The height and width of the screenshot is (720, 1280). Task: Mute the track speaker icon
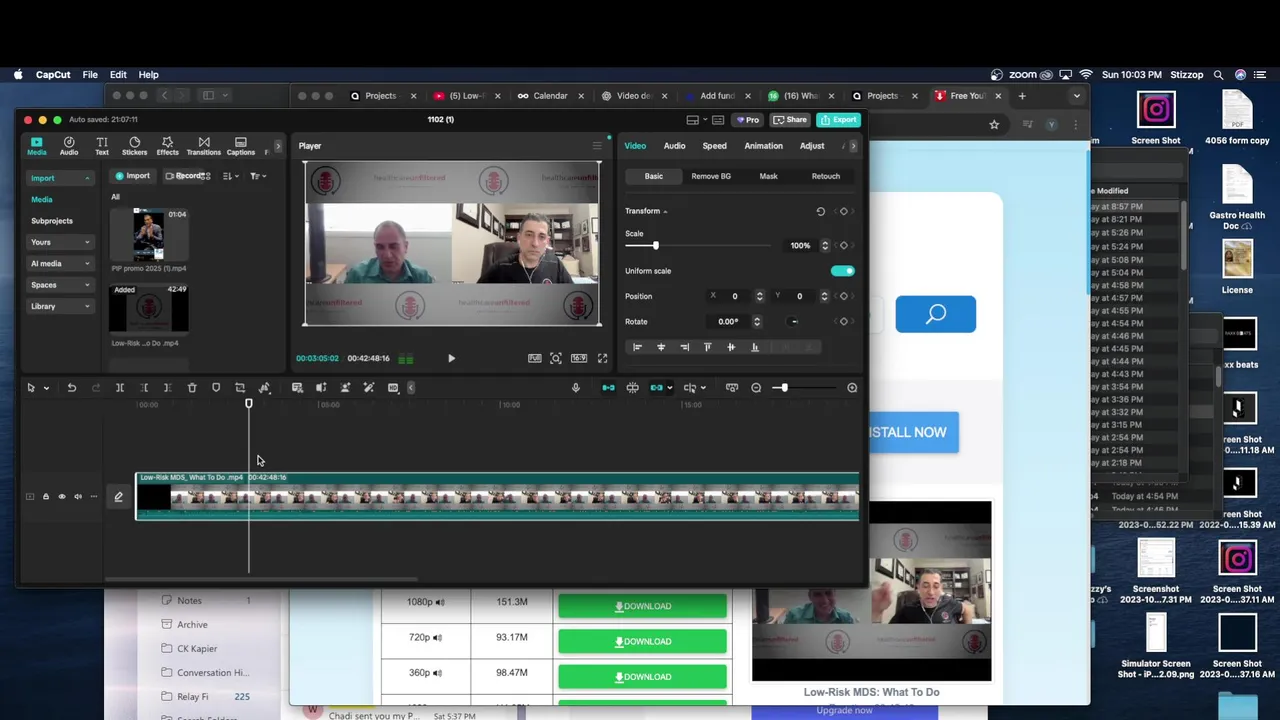(x=77, y=497)
